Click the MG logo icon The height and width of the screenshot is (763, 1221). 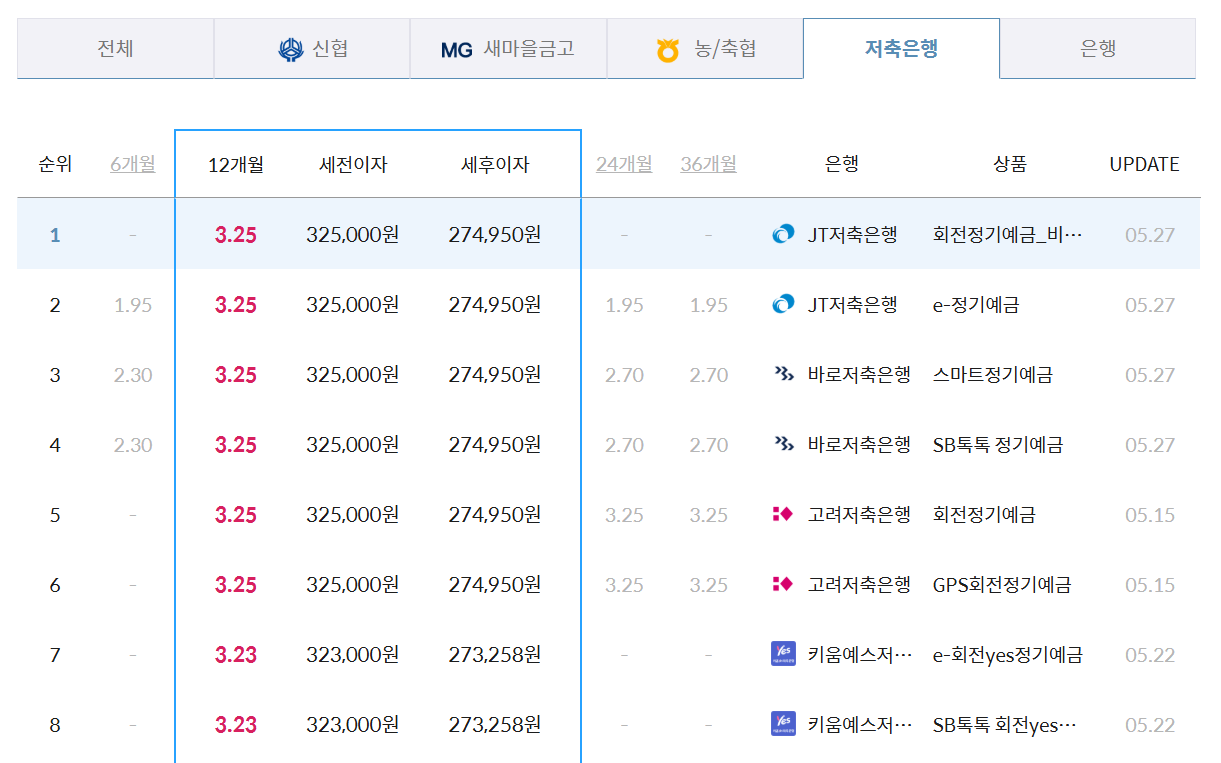click(x=457, y=49)
